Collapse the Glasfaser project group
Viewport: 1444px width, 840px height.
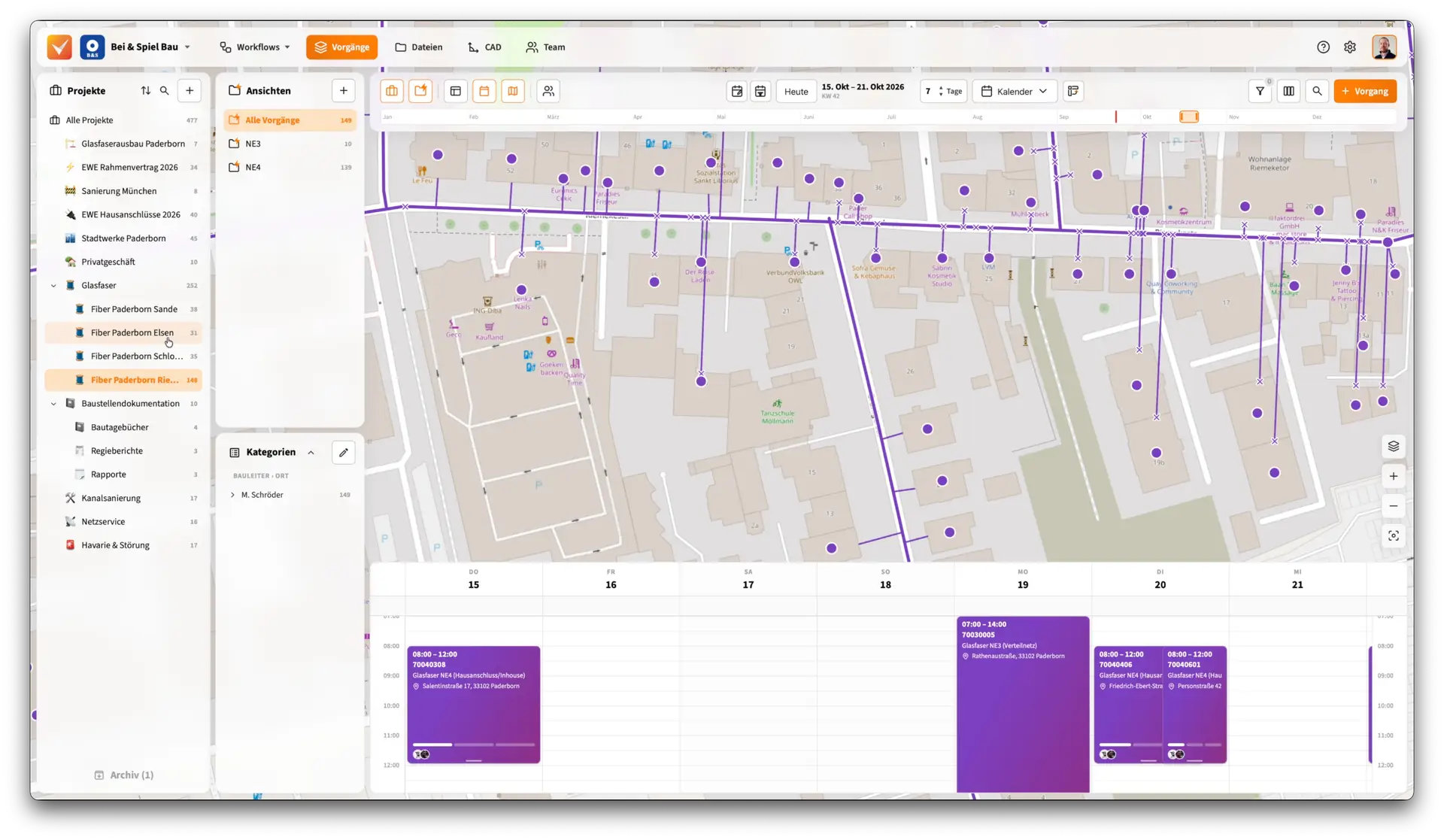click(x=53, y=286)
